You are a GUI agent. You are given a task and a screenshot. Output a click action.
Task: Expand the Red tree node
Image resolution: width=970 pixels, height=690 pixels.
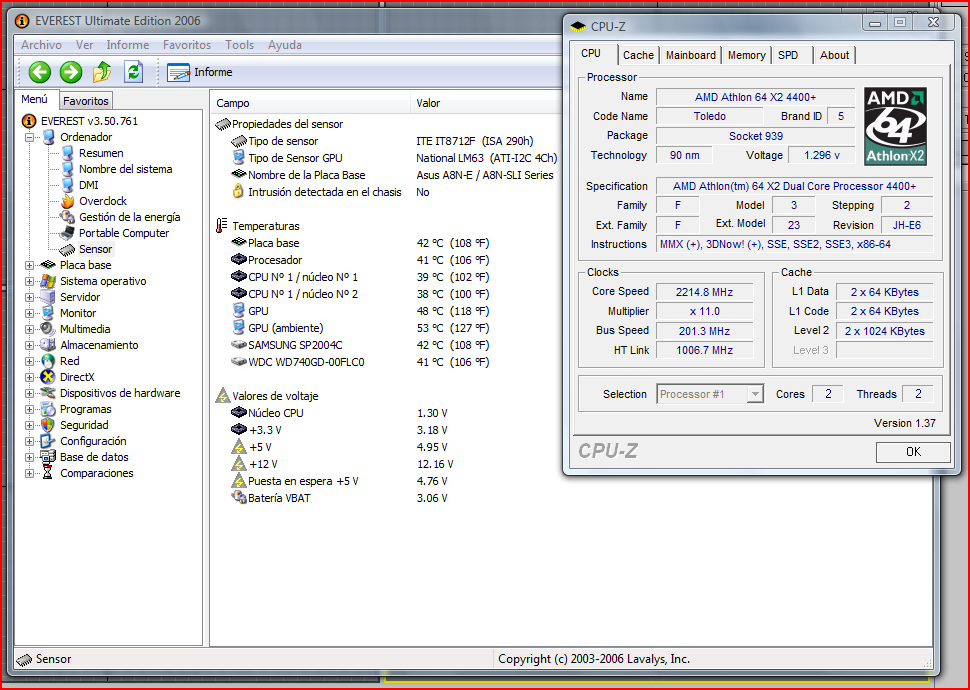click(x=29, y=361)
